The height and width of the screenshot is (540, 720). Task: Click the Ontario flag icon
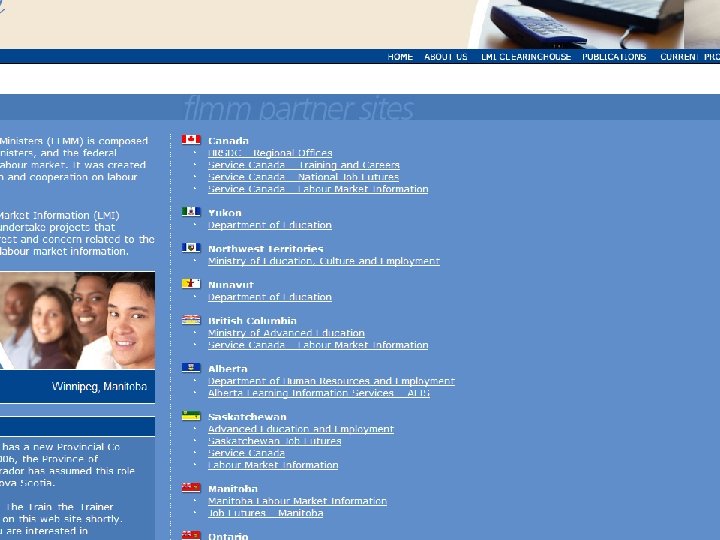pyautogui.click(x=191, y=535)
